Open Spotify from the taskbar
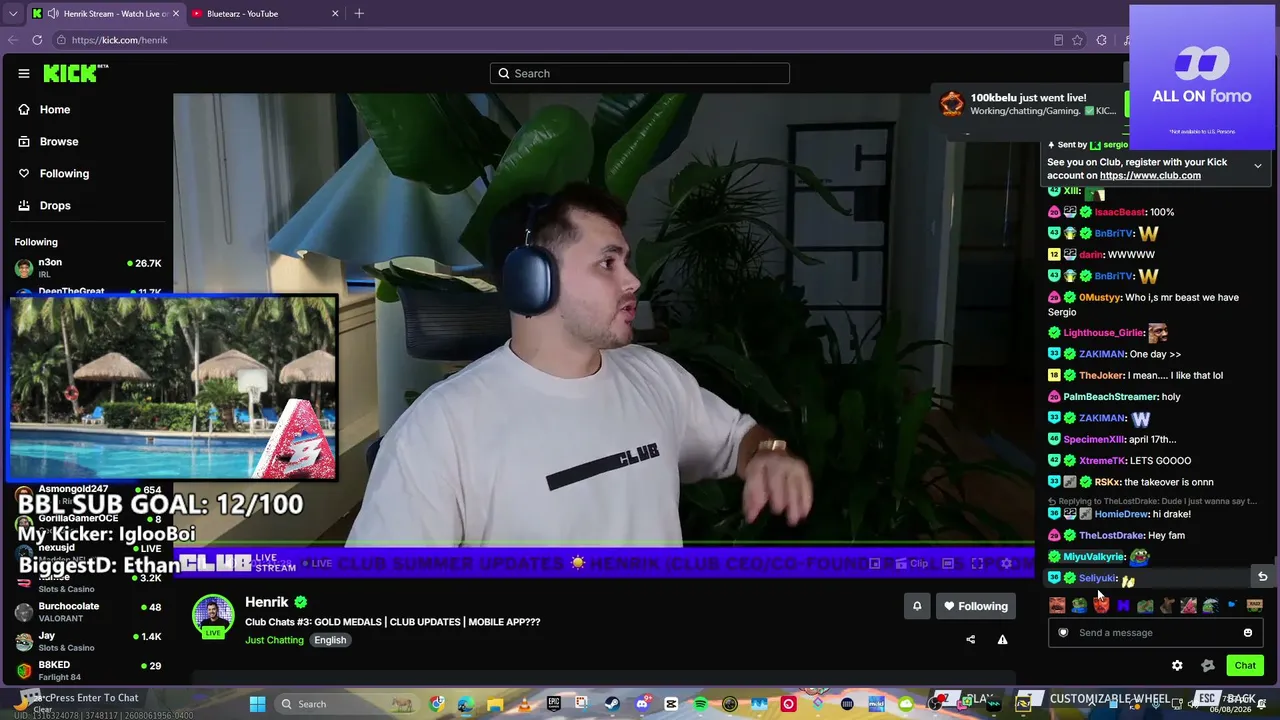This screenshot has height=720, width=1280. tap(700, 704)
